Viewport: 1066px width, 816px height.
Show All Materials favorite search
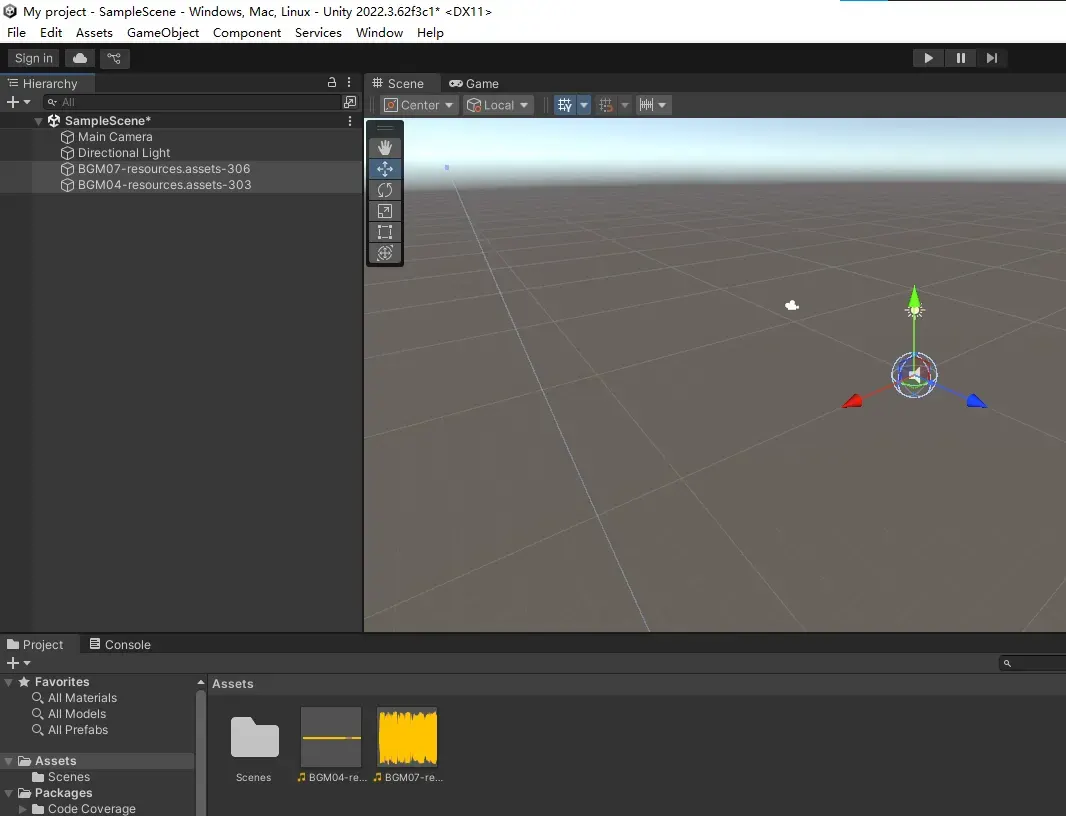(82, 698)
